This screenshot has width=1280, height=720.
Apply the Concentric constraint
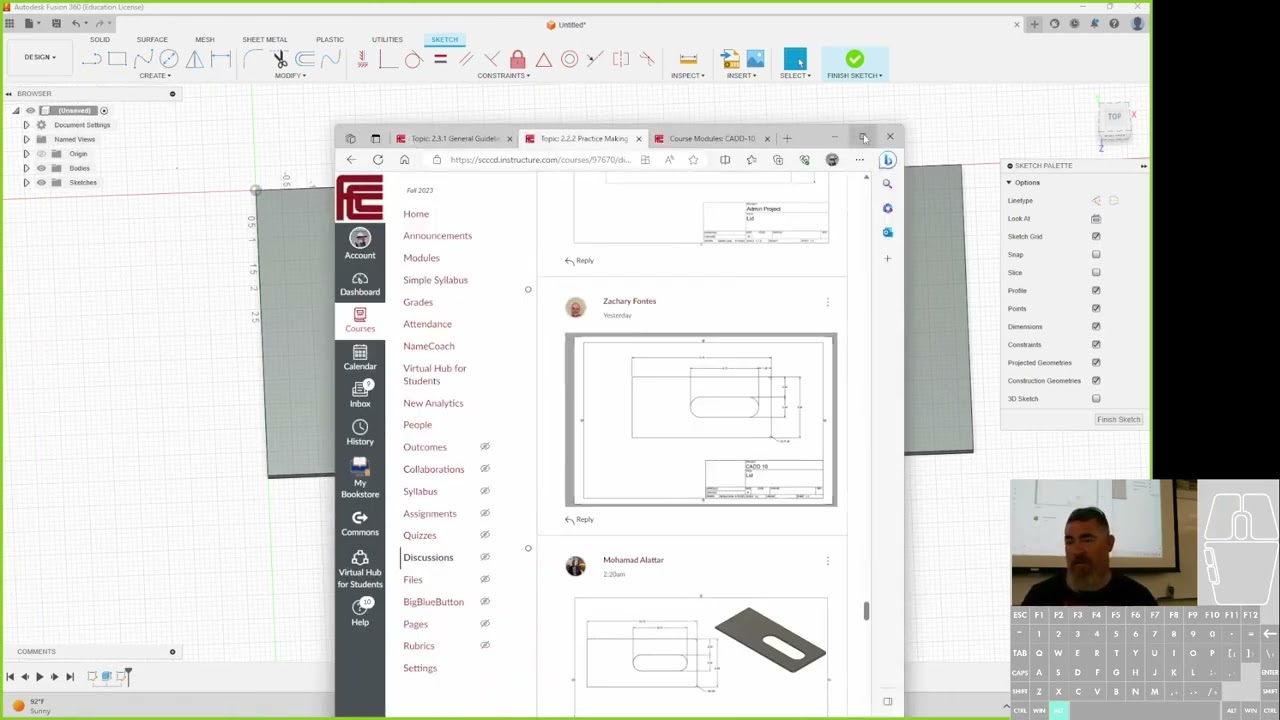pos(569,60)
